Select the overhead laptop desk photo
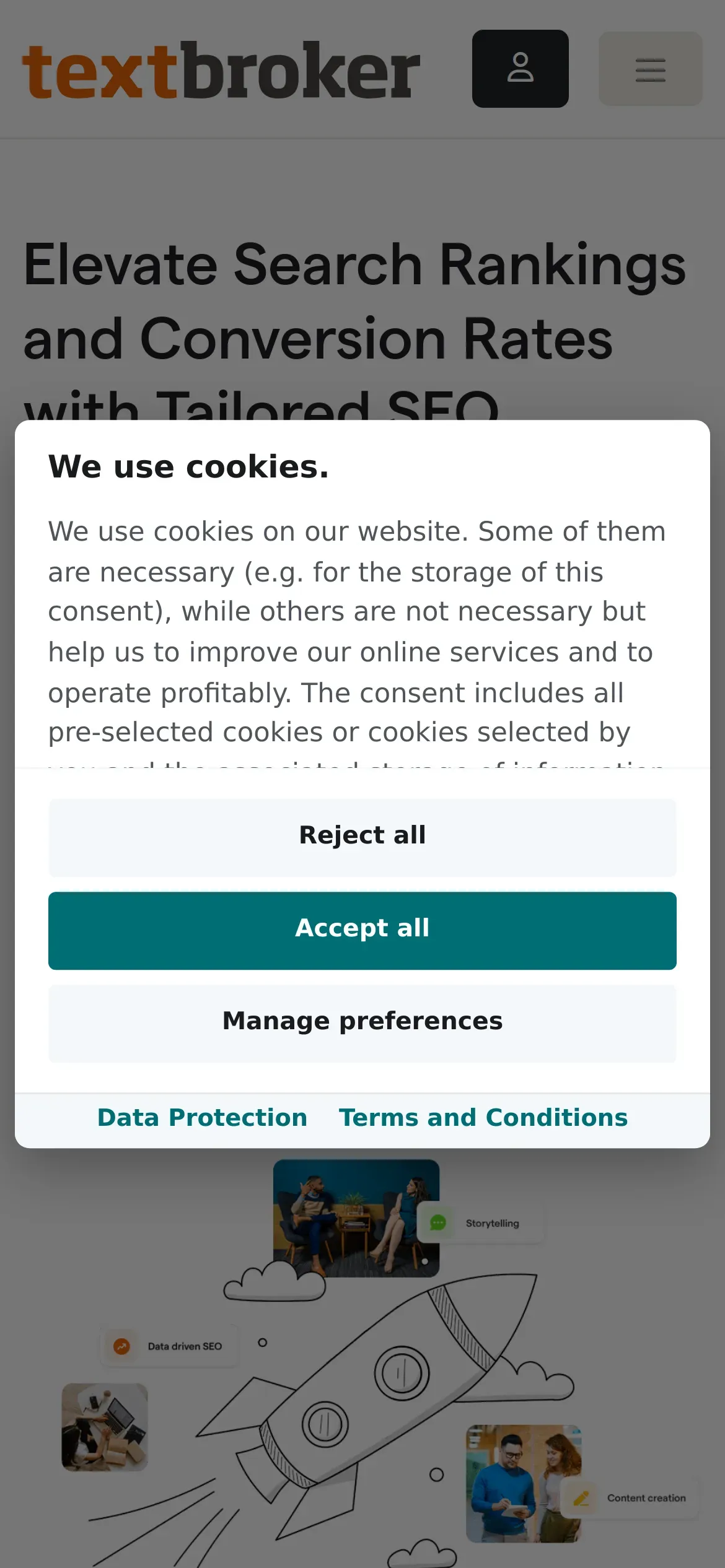Screen dimensions: 725x1568 click(x=105, y=1427)
